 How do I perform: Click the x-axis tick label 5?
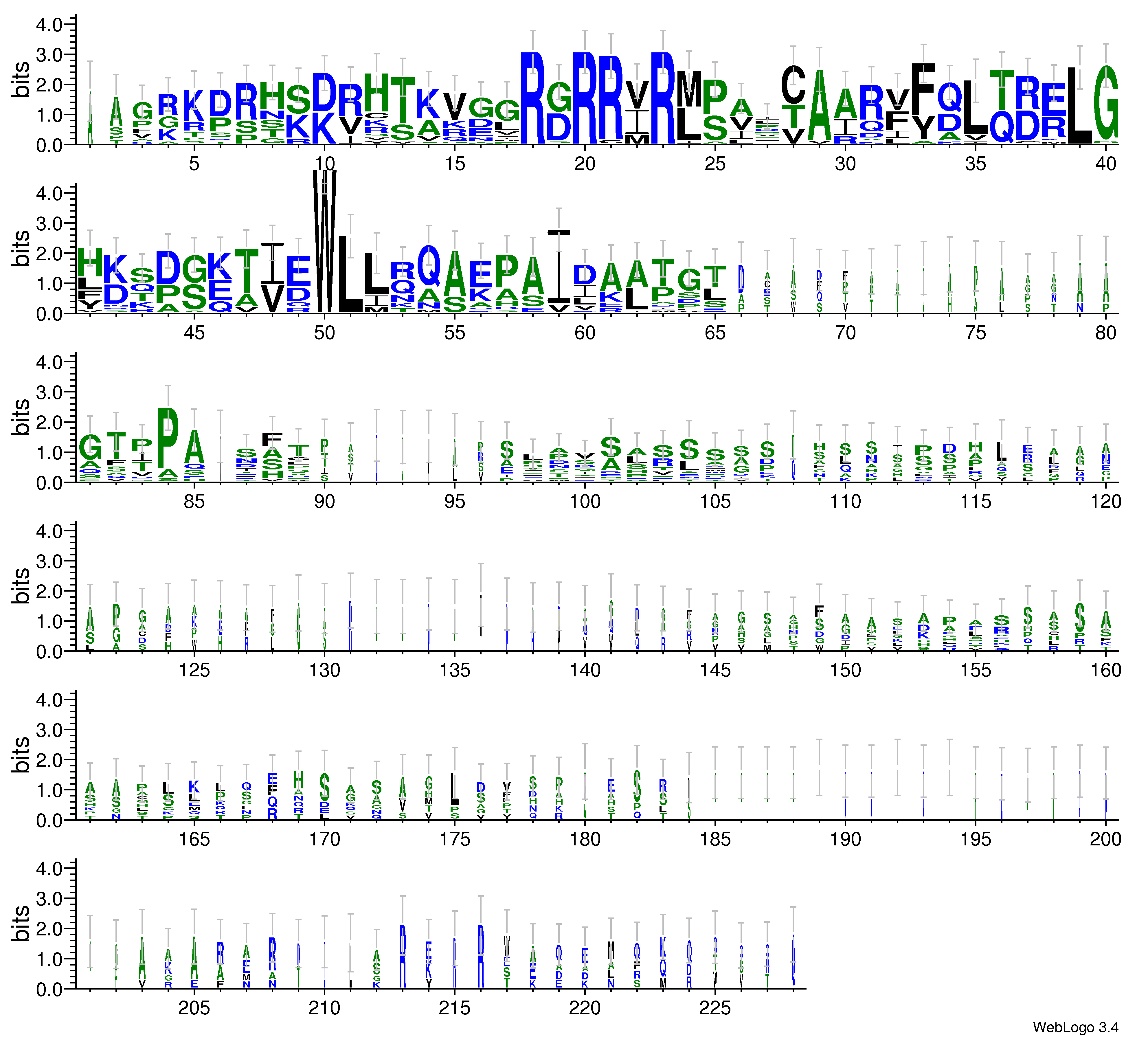pyautogui.click(x=194, y=164)
